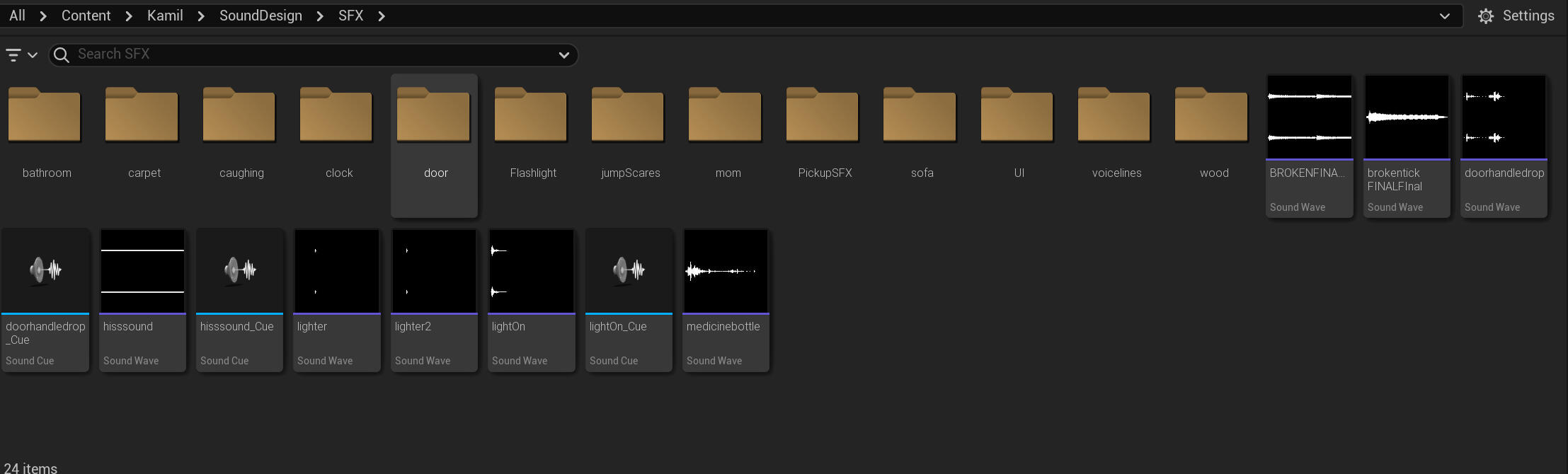Viewport: 1568px width, 474px height.
Task: Go to Content in the breadcrumb
Action: point(86,16)
